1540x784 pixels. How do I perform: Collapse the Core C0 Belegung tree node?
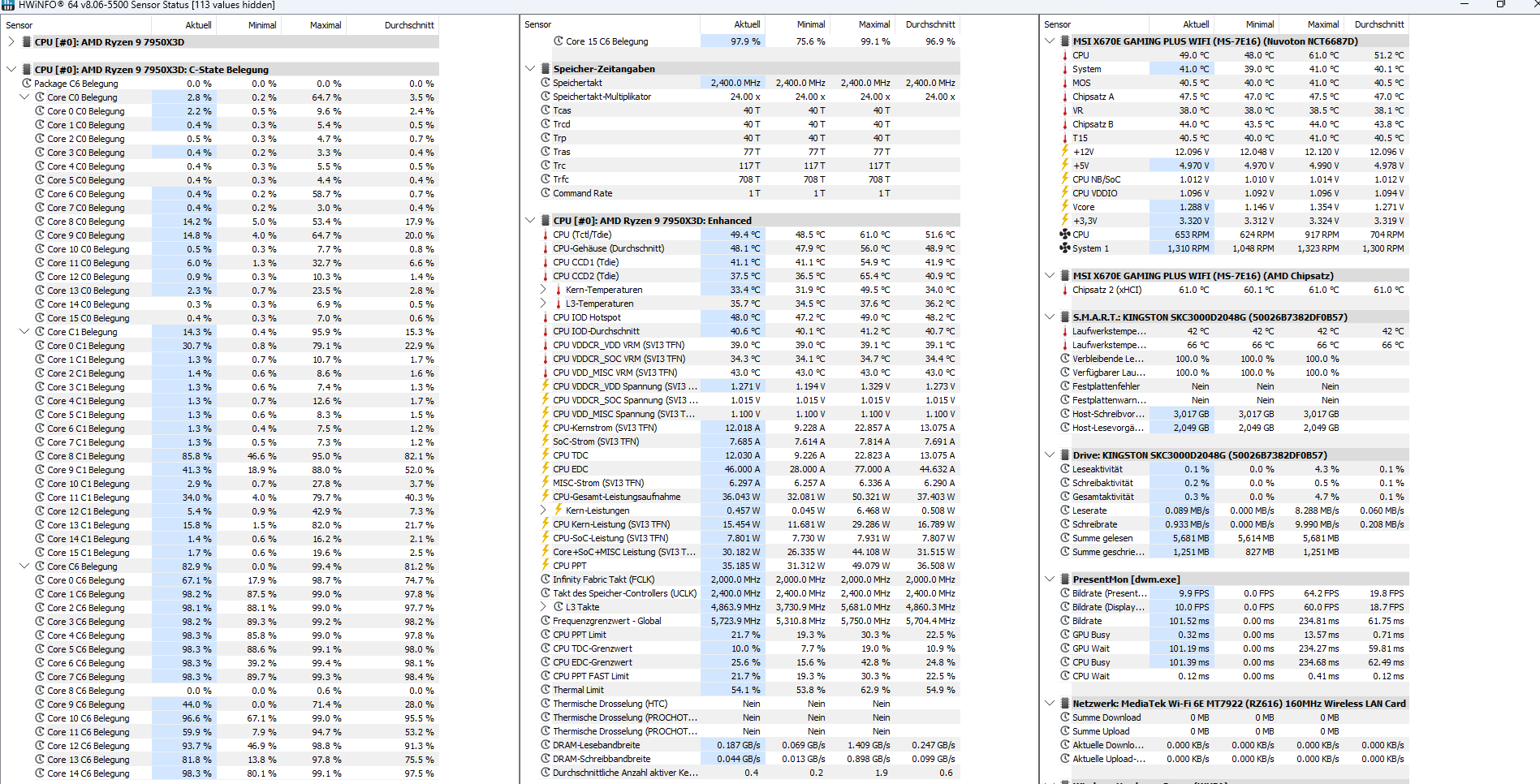pyautogui.click(x=24, y=97)
